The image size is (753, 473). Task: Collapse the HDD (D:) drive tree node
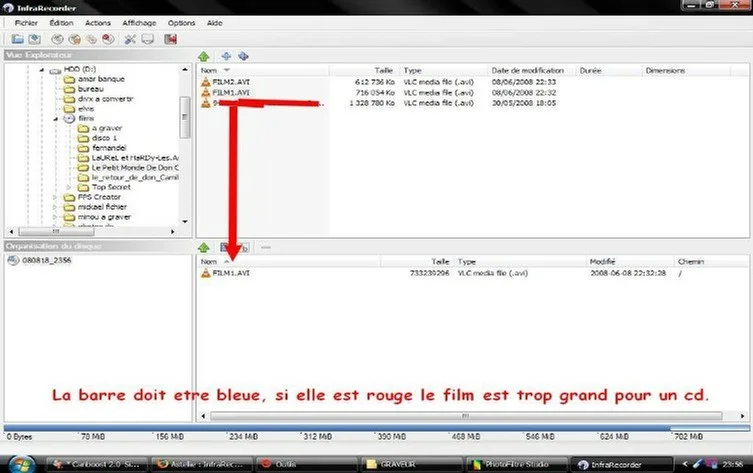[41, 70]
